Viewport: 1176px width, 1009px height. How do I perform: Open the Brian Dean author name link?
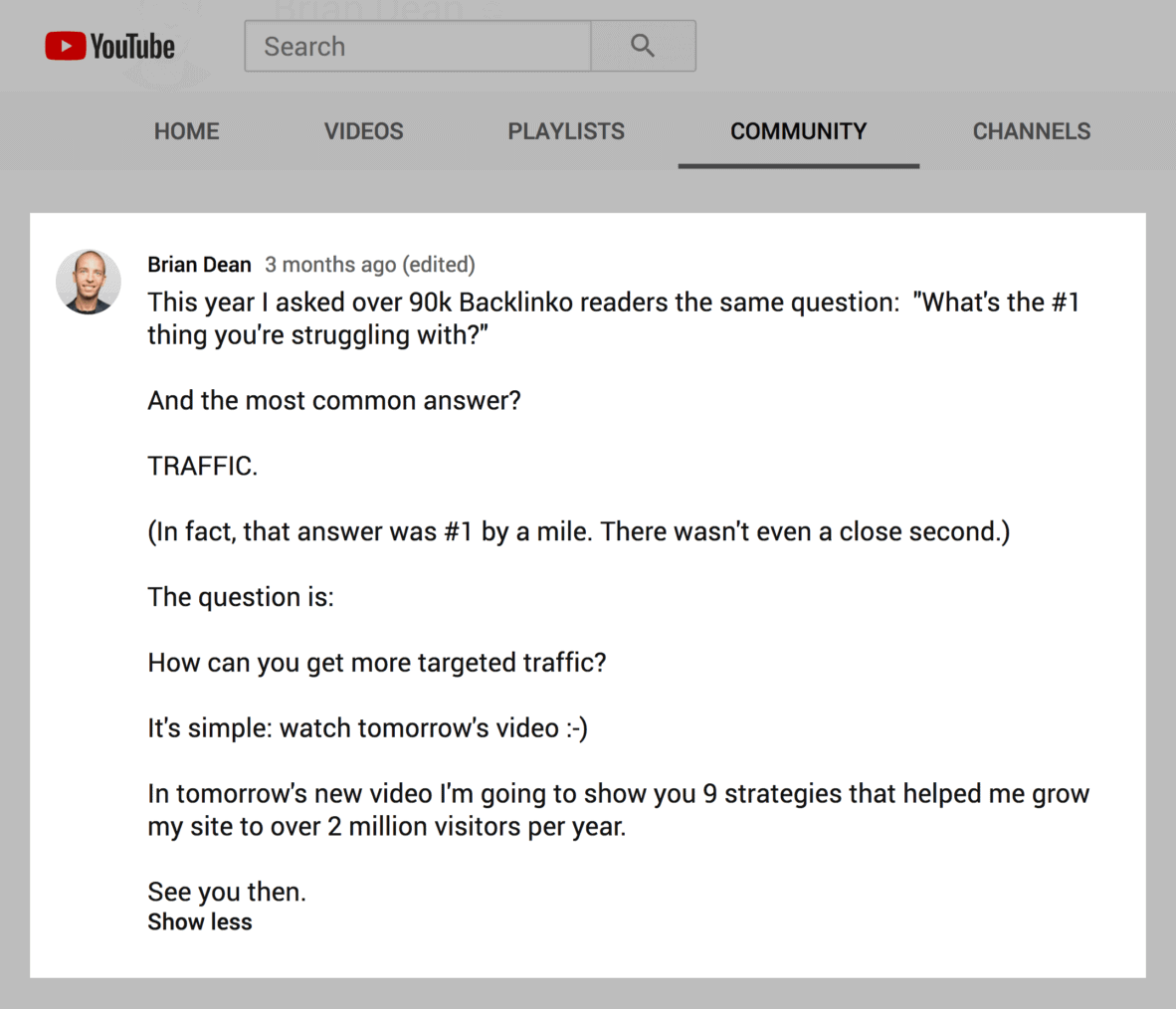(200, 264)
